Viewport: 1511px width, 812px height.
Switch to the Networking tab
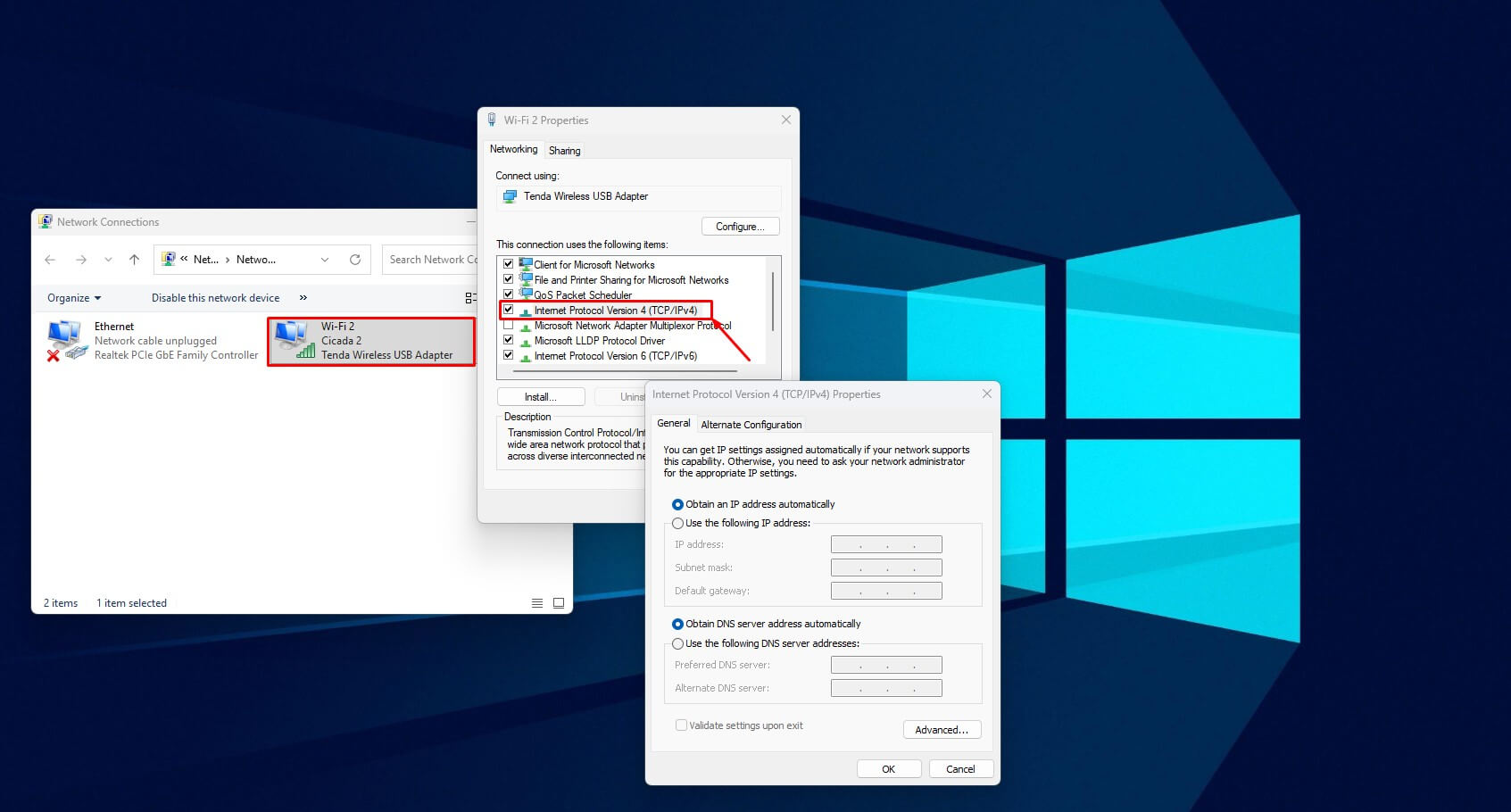514,149
